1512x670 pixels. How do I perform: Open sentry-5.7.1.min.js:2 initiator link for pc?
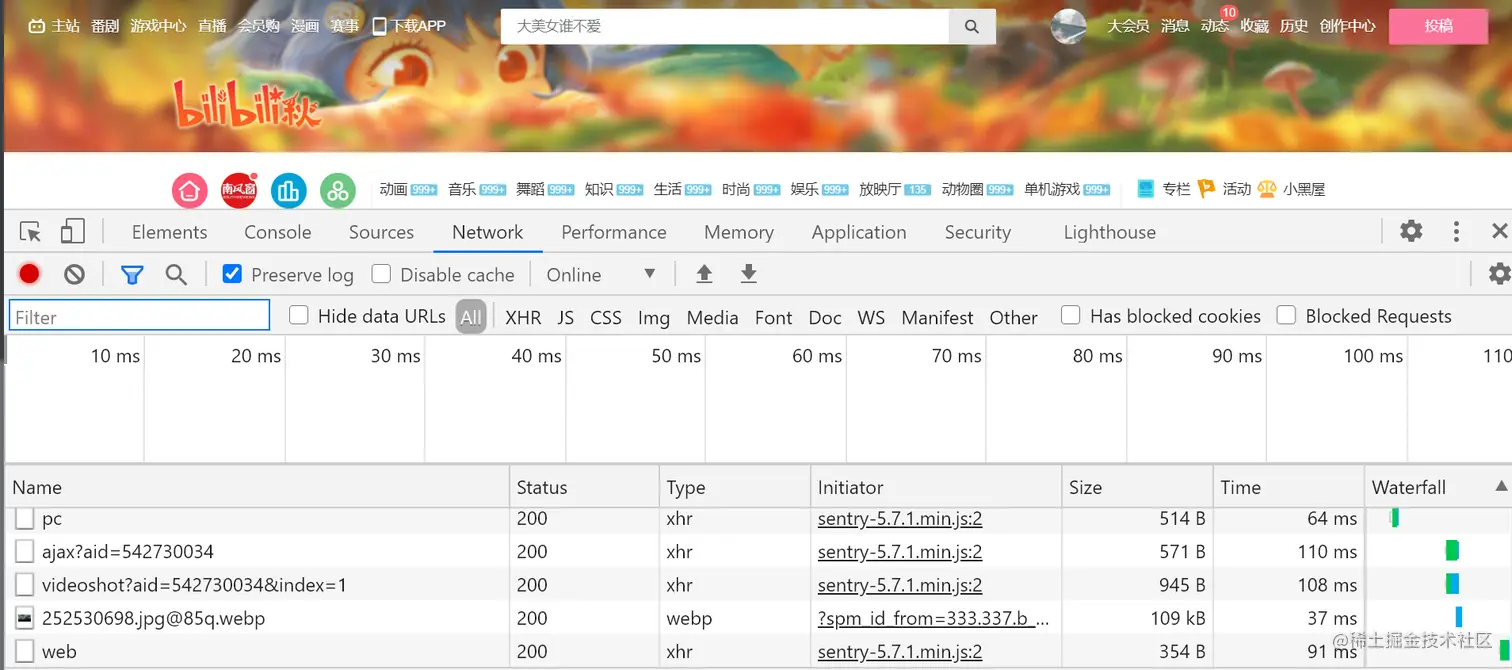pos(900,519)
